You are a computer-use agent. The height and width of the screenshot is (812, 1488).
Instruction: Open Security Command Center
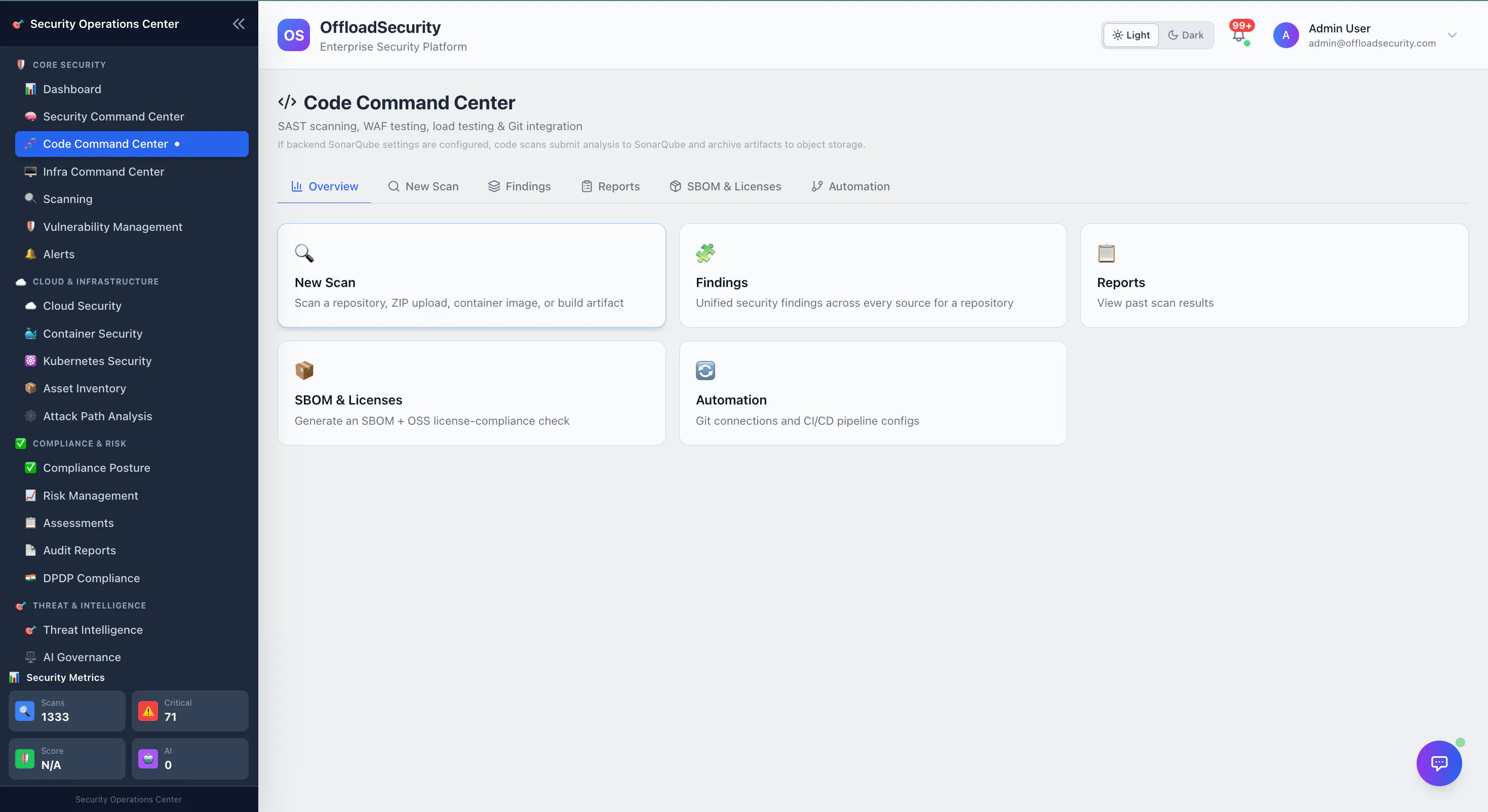(x=132, y=116)
